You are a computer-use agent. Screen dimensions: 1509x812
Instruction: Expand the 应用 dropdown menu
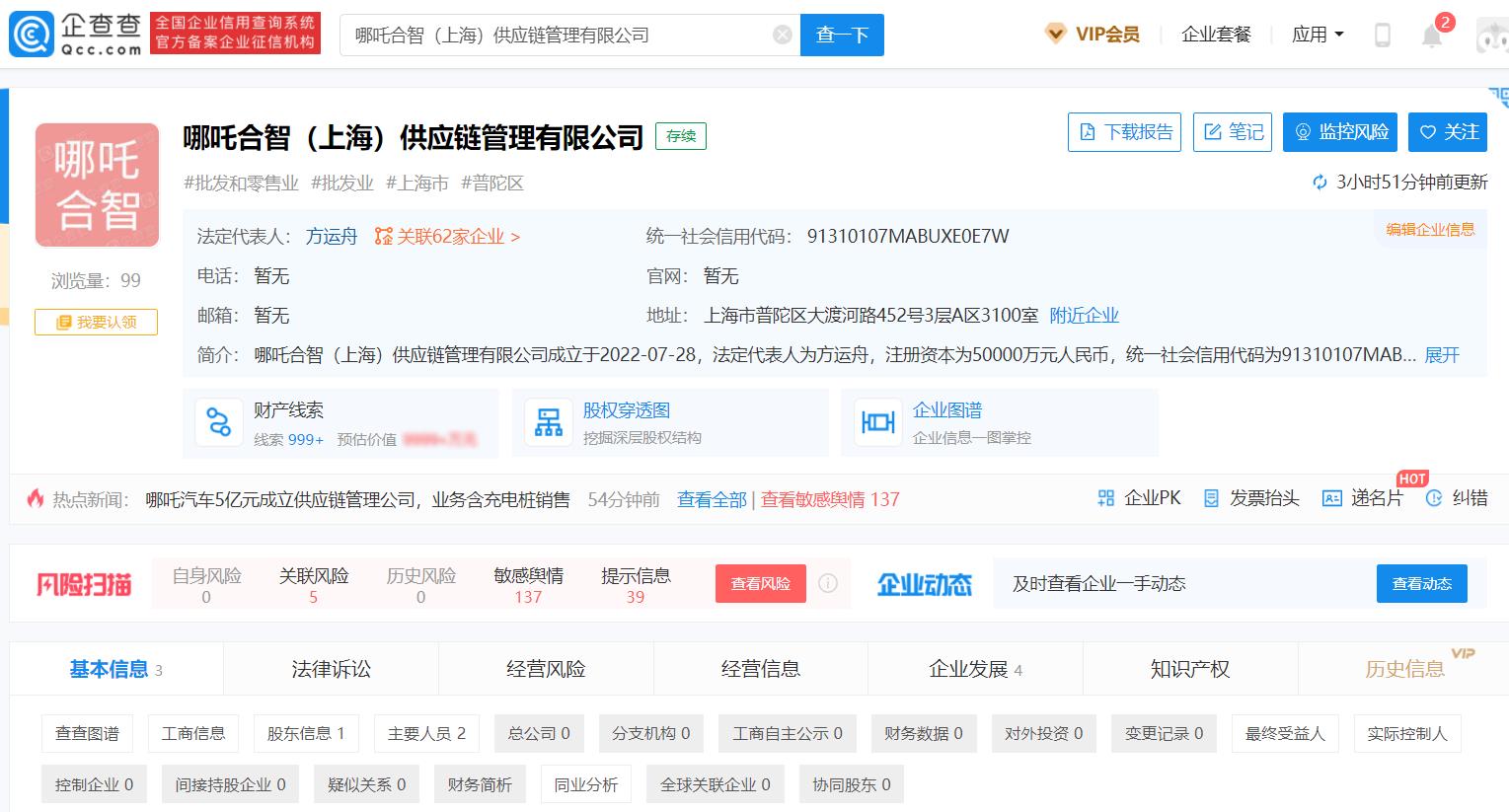pyautogui.click(x=1318, y=35)
